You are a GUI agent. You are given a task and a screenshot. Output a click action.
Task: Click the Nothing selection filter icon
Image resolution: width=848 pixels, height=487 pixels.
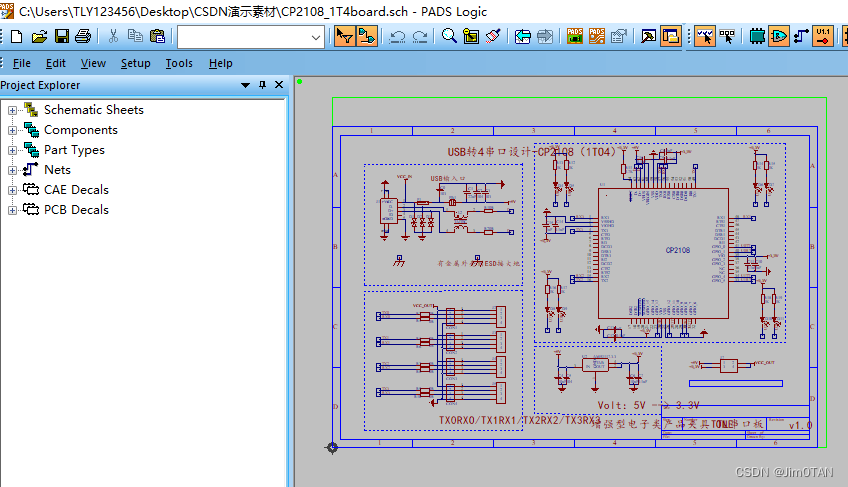click(727, 36)
